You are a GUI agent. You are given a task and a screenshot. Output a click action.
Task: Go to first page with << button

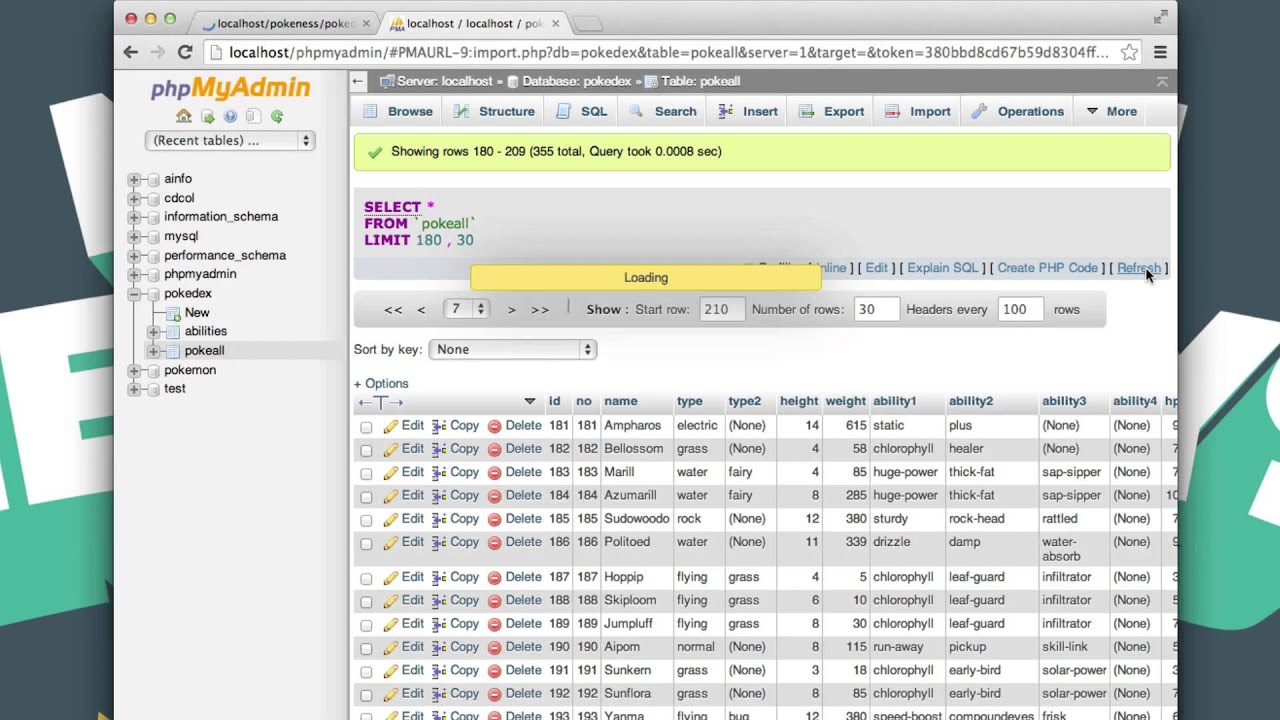click(x=393, y=310)
